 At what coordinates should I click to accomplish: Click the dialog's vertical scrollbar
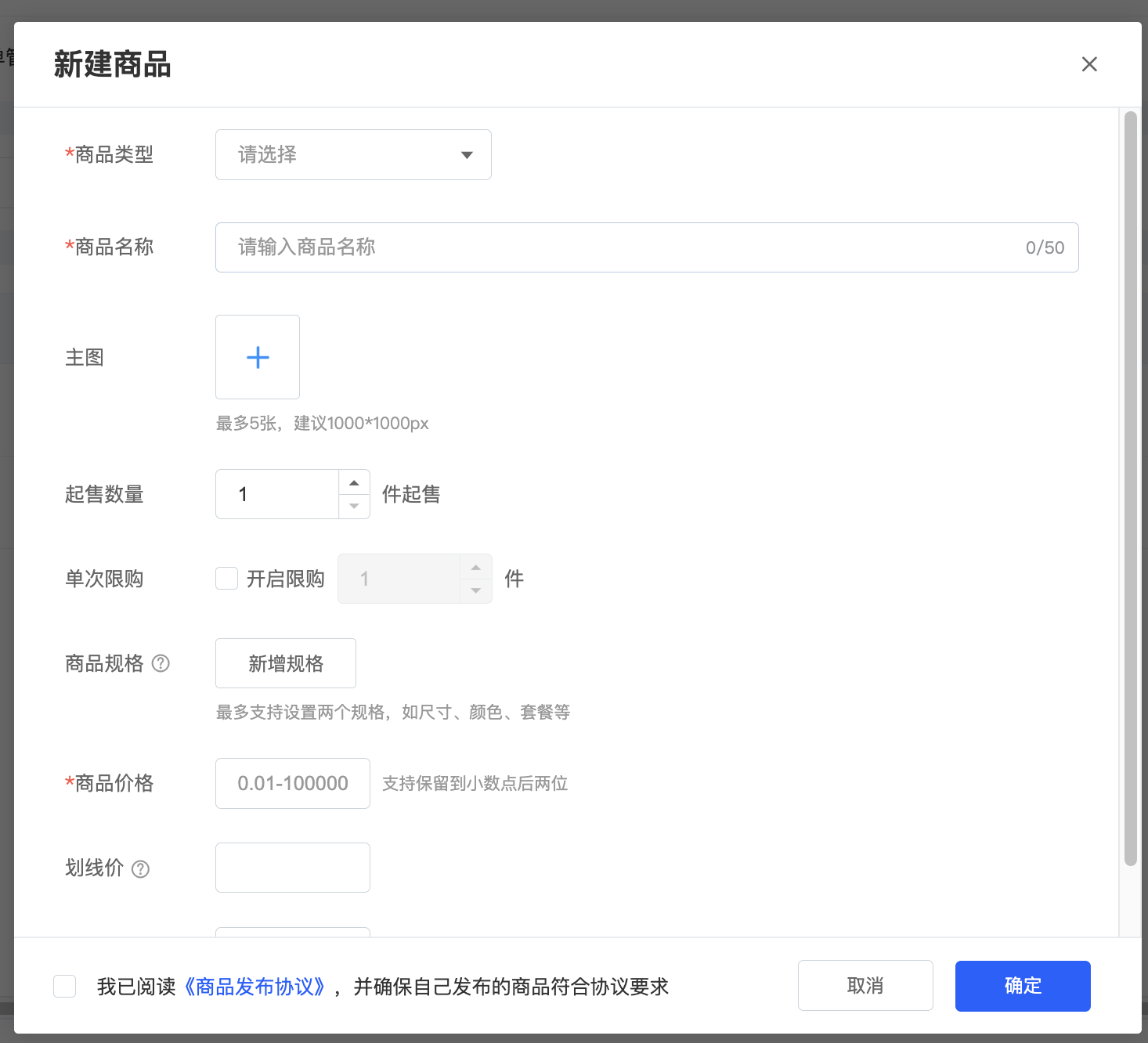pos(1130,485)
